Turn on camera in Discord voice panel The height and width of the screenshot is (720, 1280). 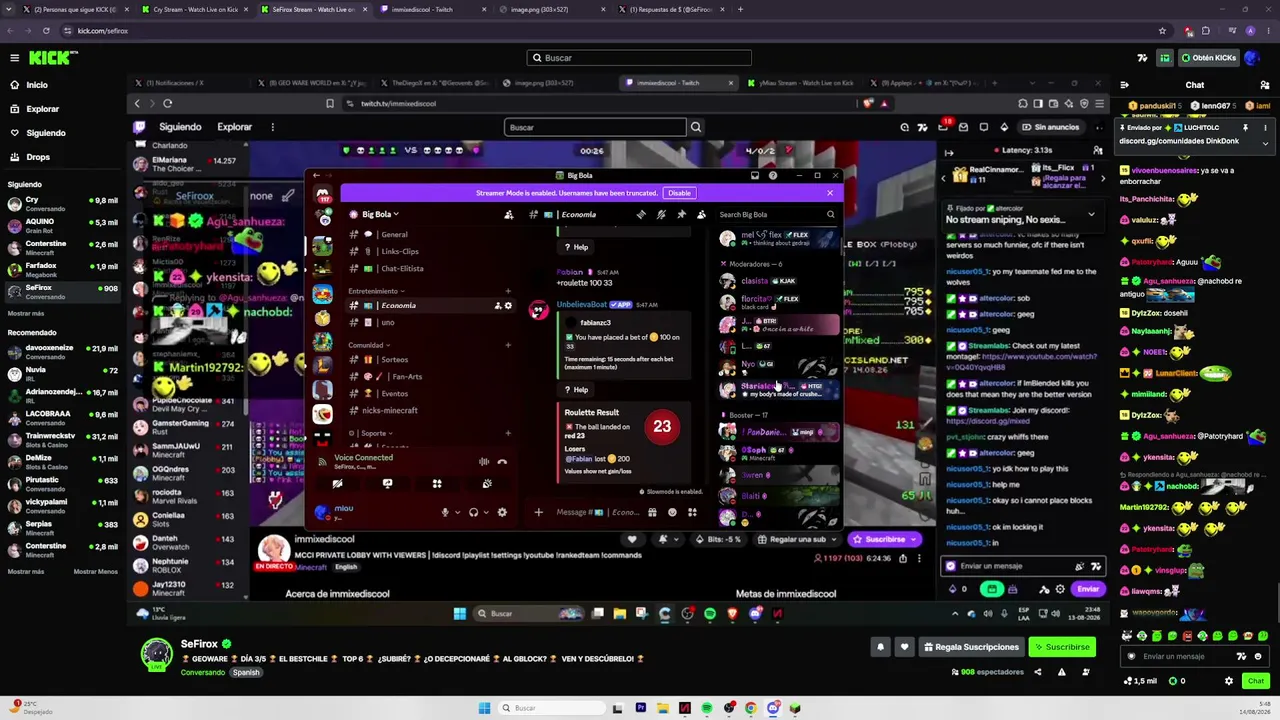pos(337,484)
